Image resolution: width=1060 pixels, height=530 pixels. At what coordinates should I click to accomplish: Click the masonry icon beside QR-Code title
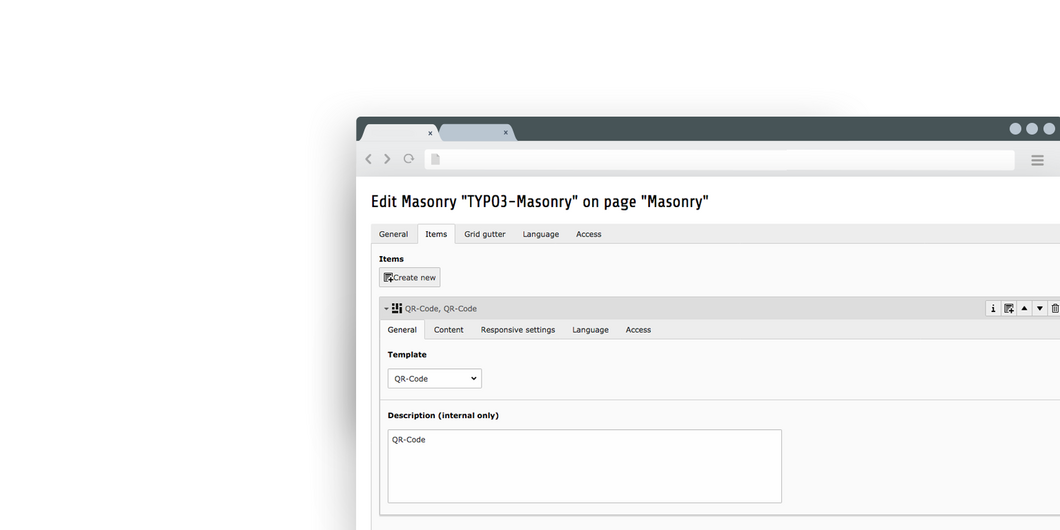[397, 309]
